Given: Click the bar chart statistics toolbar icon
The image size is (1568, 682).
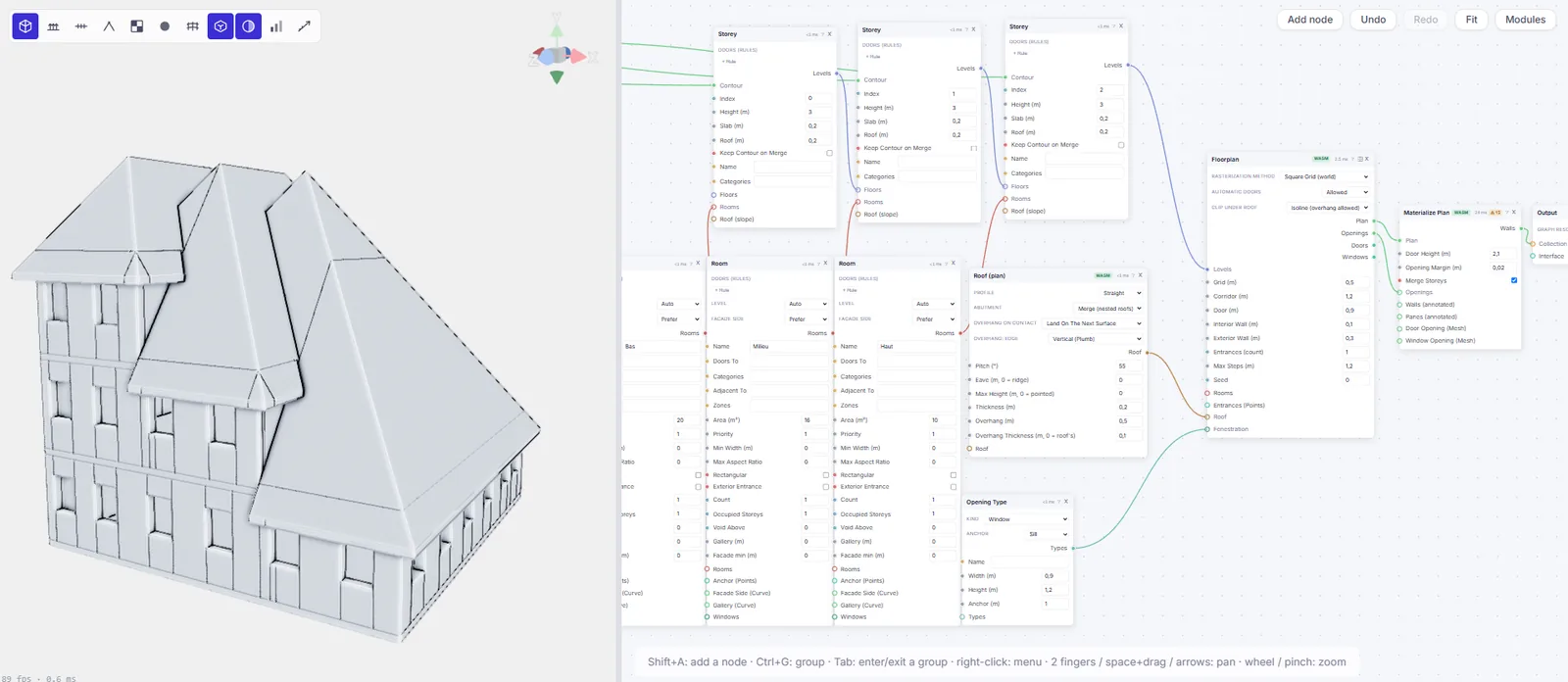Looking at the screenshot, I should coord(276,26).
